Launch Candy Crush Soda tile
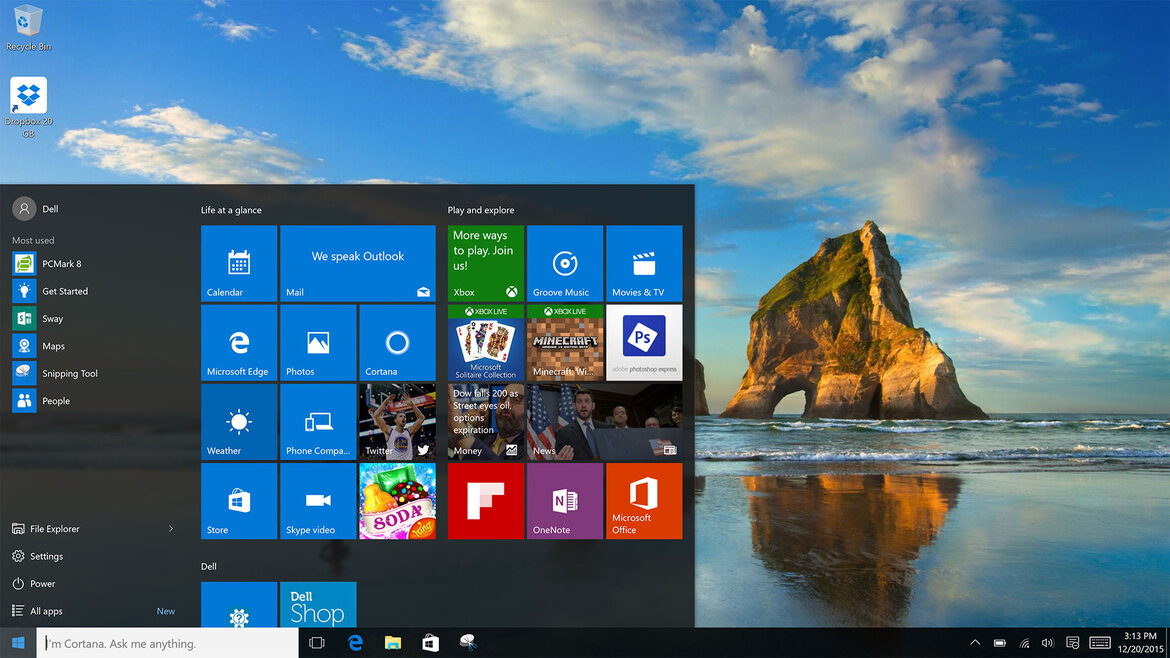1170x658 pixels. (397, 501)
